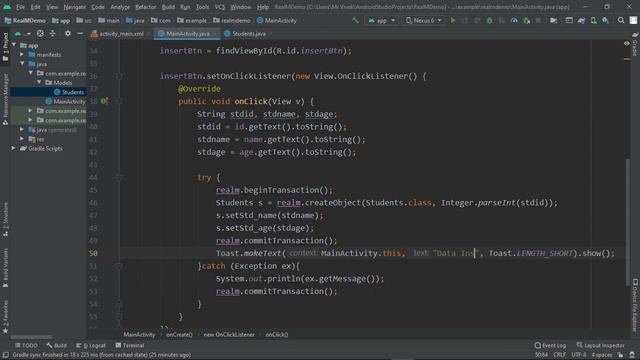The height and width of the screenshot is (360, 640).
Task: Click the Project panel horizontal scrollbar
Action: (x=32, y=337)
